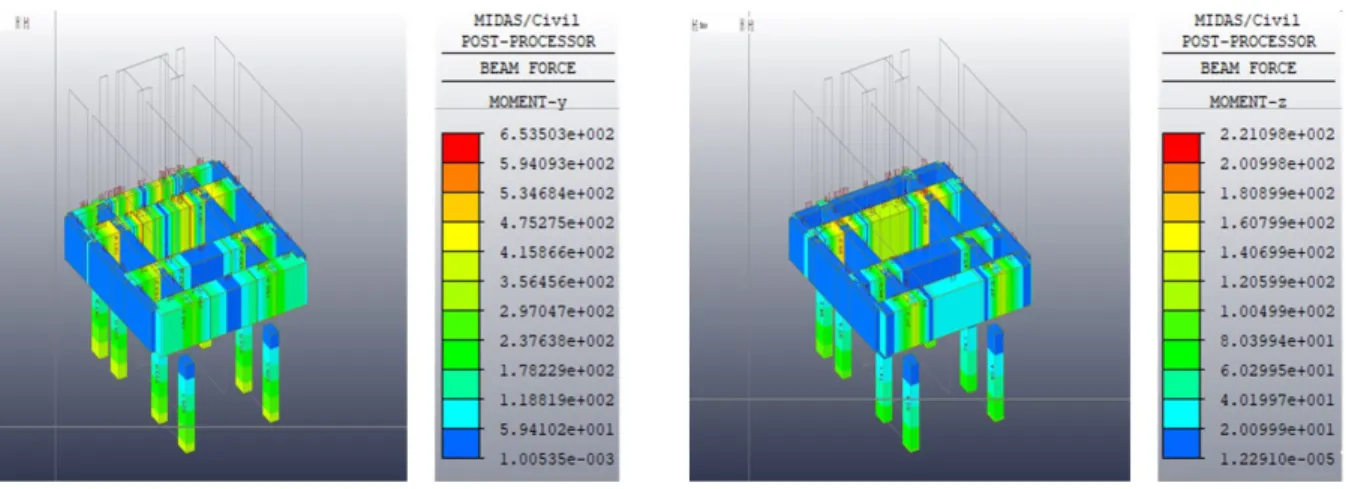Screen dimensions: 1346x489
Task: Click BEAM FORCE header in MOMENT-y legend
Action: click(x=528, y=68)
